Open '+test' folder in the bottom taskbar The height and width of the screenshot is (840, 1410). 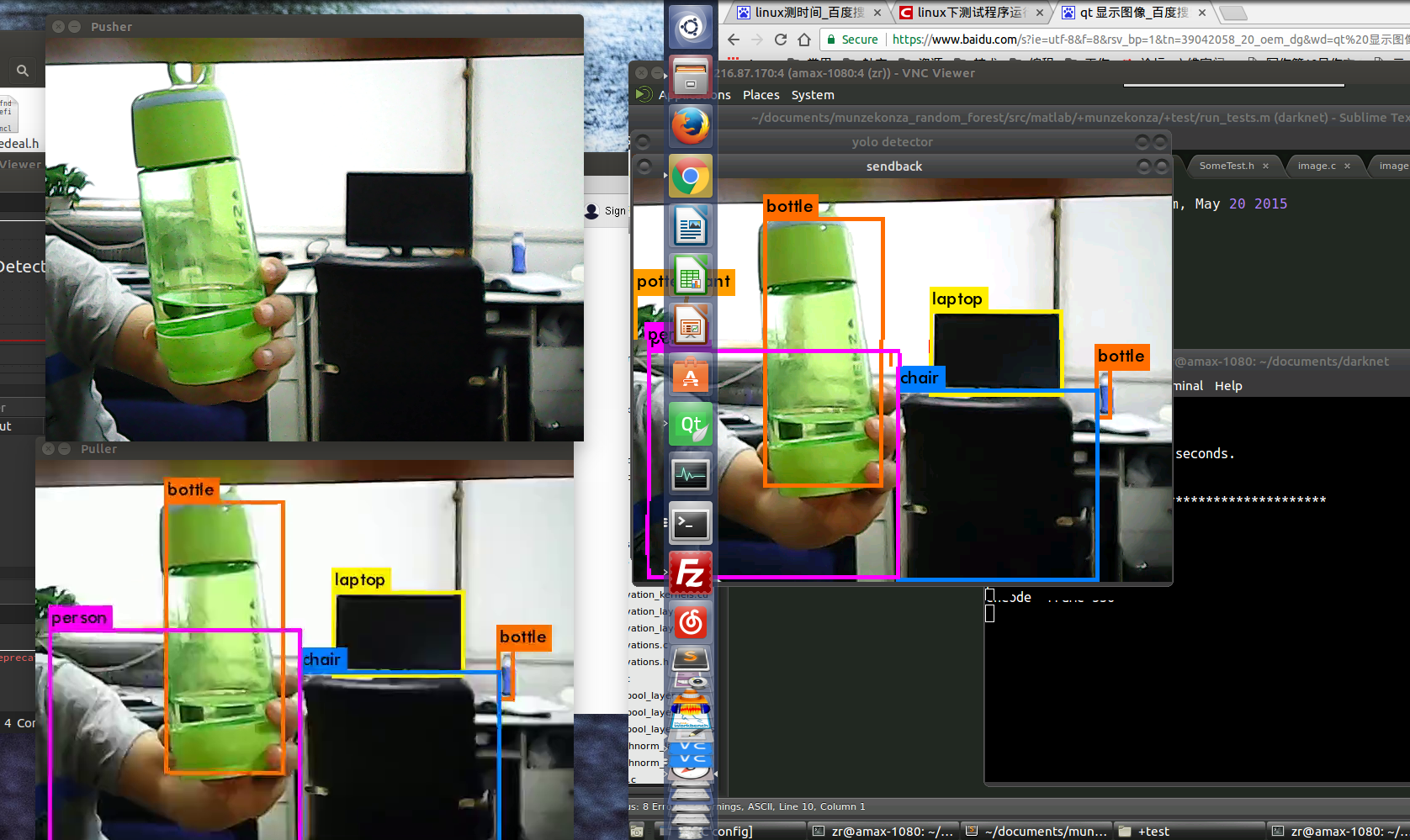[x=1190, y=831]
